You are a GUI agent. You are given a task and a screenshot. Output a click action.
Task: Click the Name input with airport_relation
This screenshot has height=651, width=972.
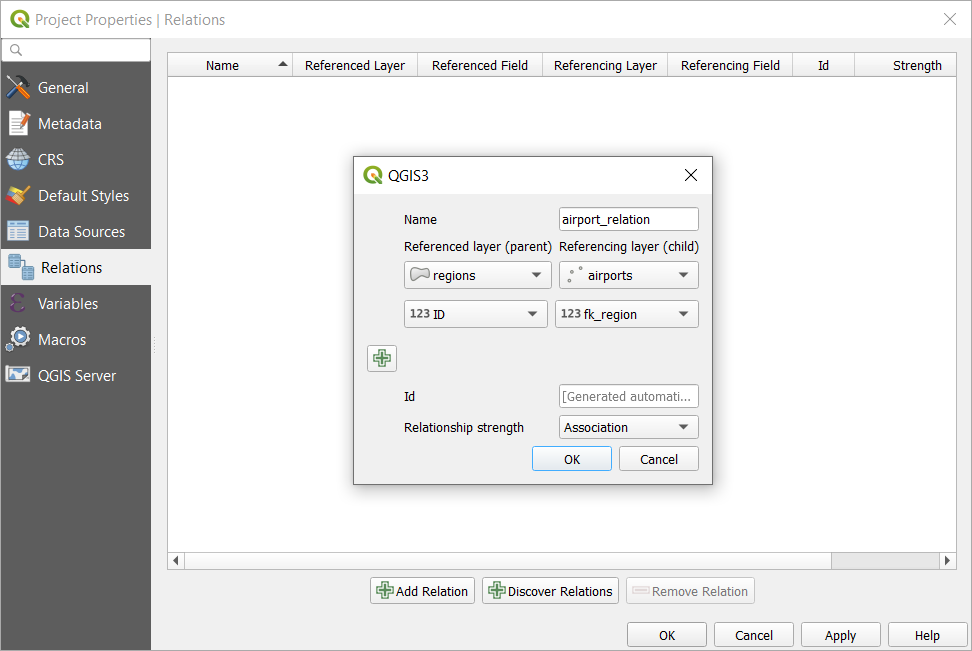click(628, 219)
